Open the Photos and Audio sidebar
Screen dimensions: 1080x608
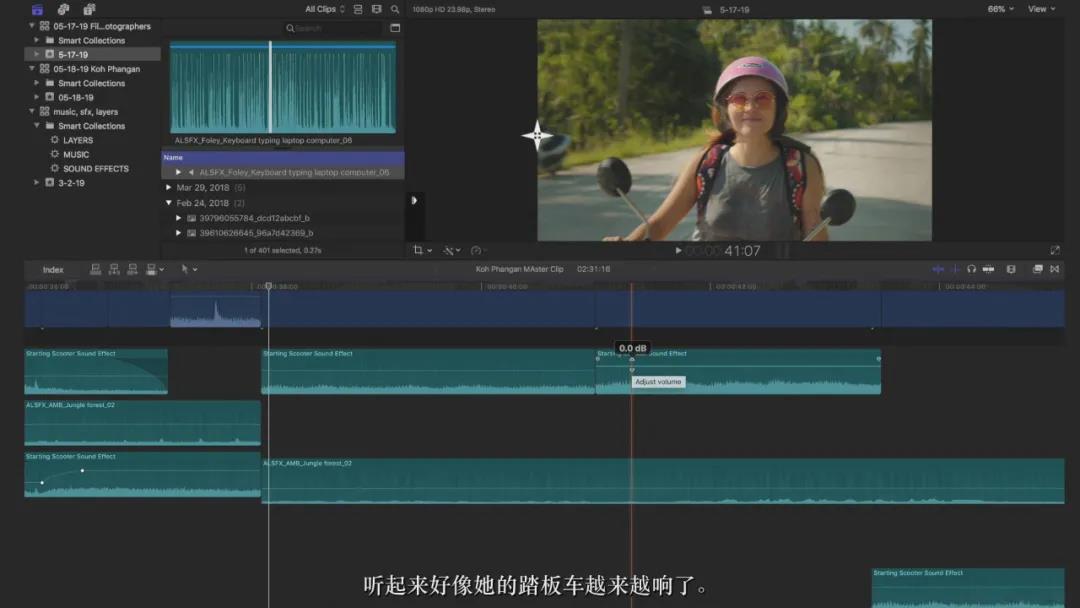(x=63, y=9)
